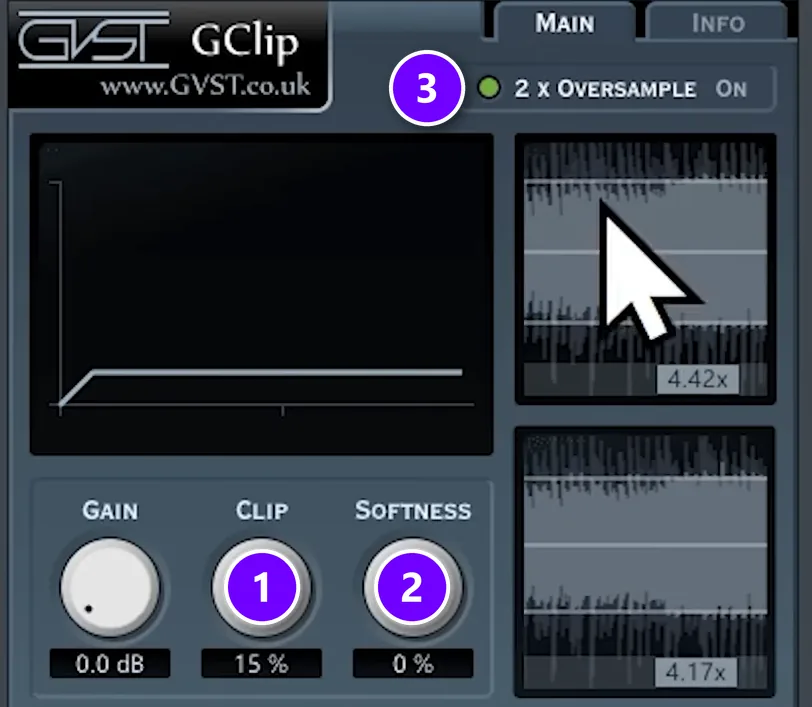
Task: Click the green oversample LED indicator
Action: [488, 88]
